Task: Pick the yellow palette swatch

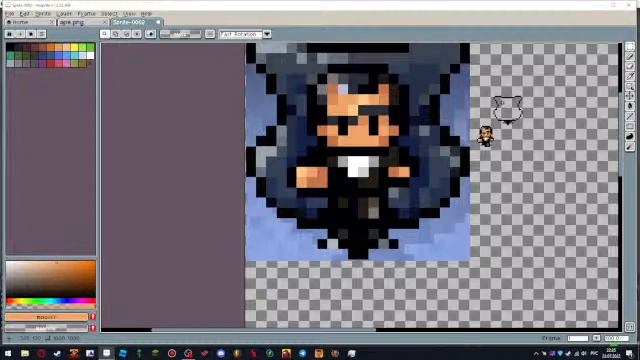Action: tap(74, 47)
